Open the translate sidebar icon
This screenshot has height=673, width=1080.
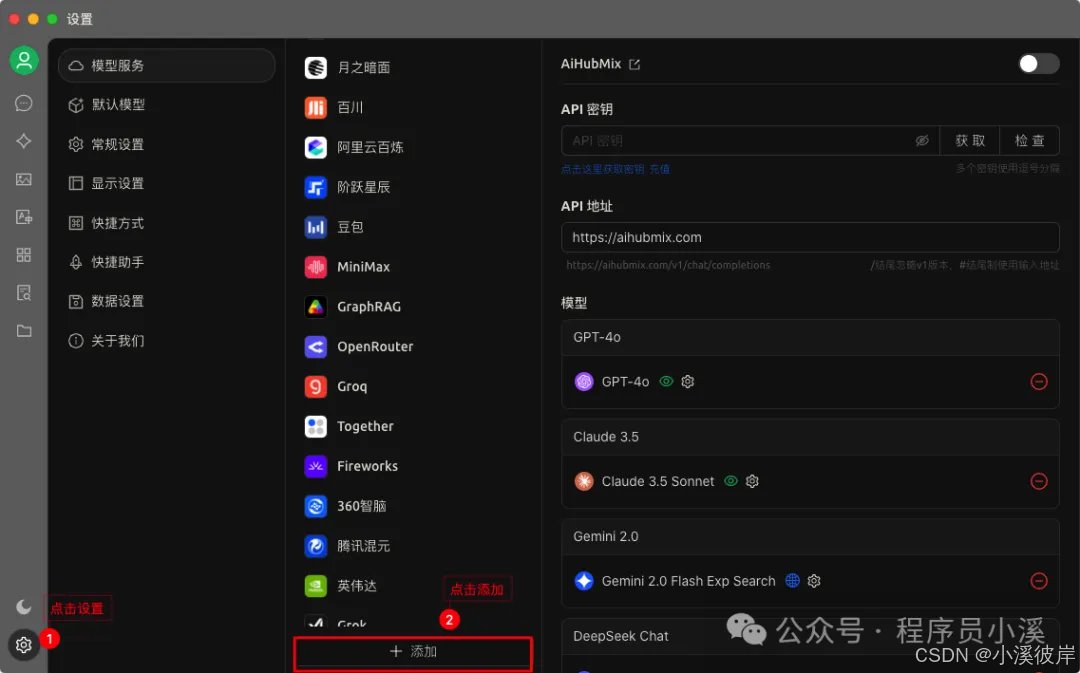point(23,217)
